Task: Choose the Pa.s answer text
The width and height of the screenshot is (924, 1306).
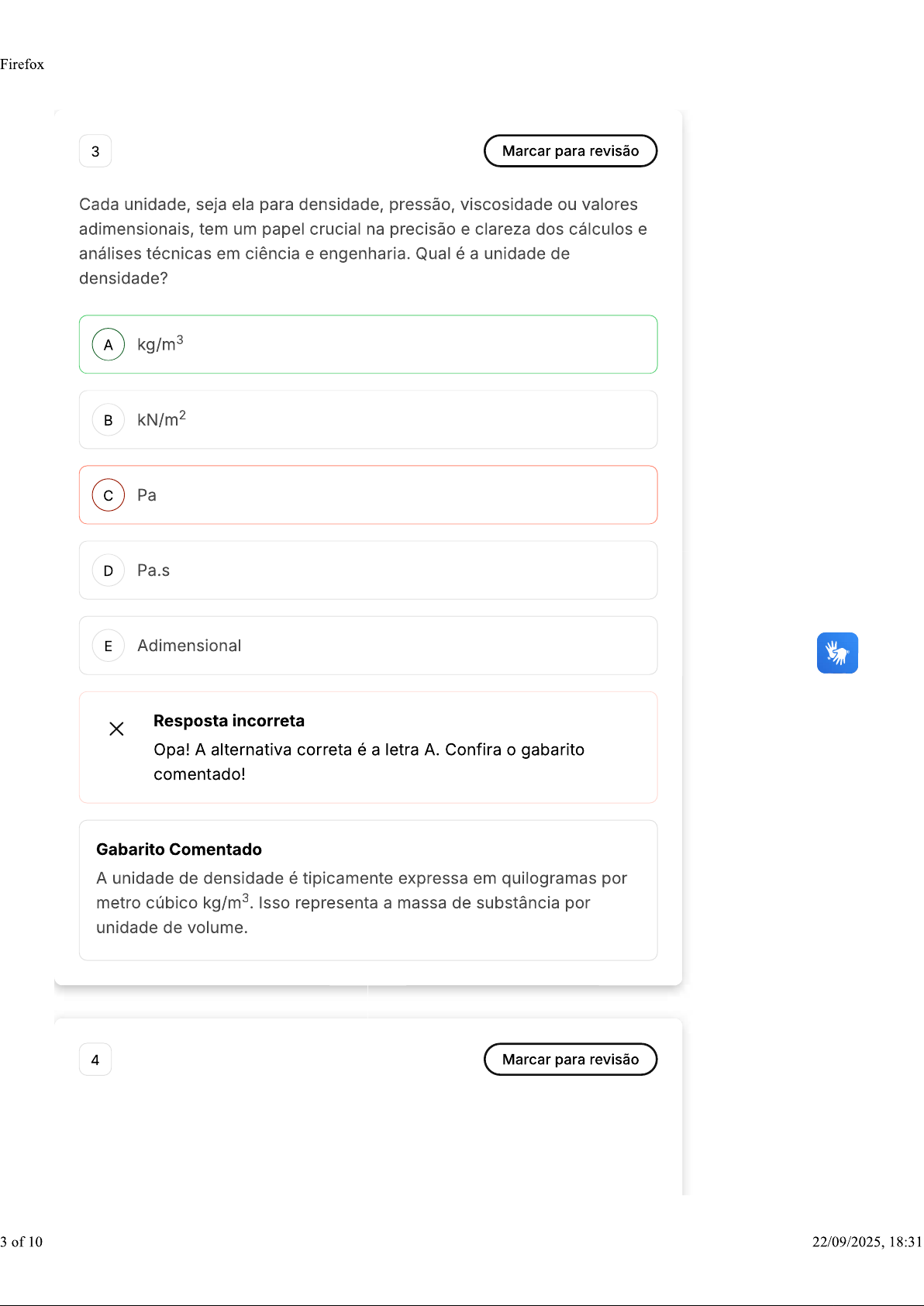Action: point(153,570)
